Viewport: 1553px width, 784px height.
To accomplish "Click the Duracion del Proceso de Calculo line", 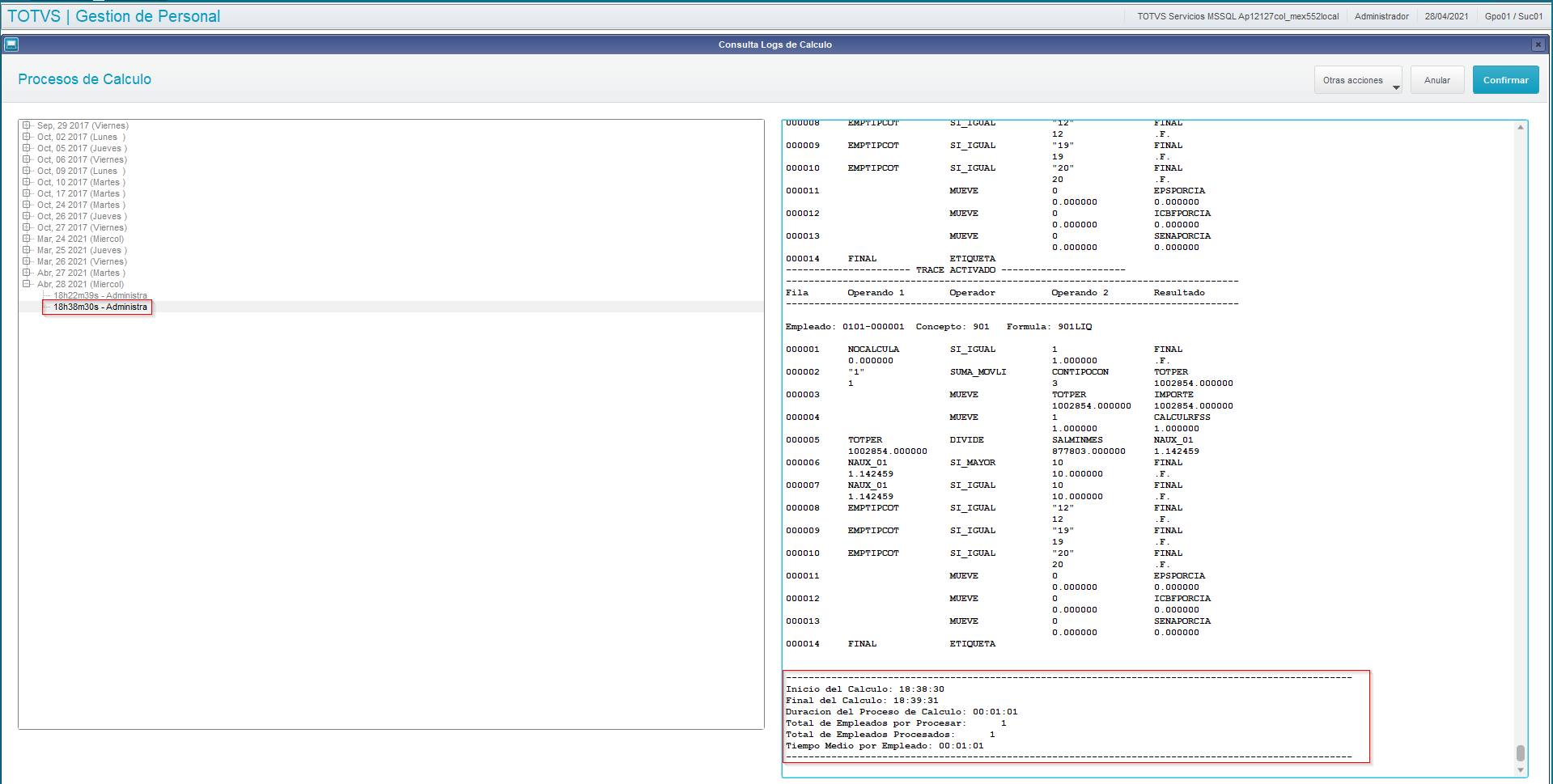I will [x=902, y=712].
